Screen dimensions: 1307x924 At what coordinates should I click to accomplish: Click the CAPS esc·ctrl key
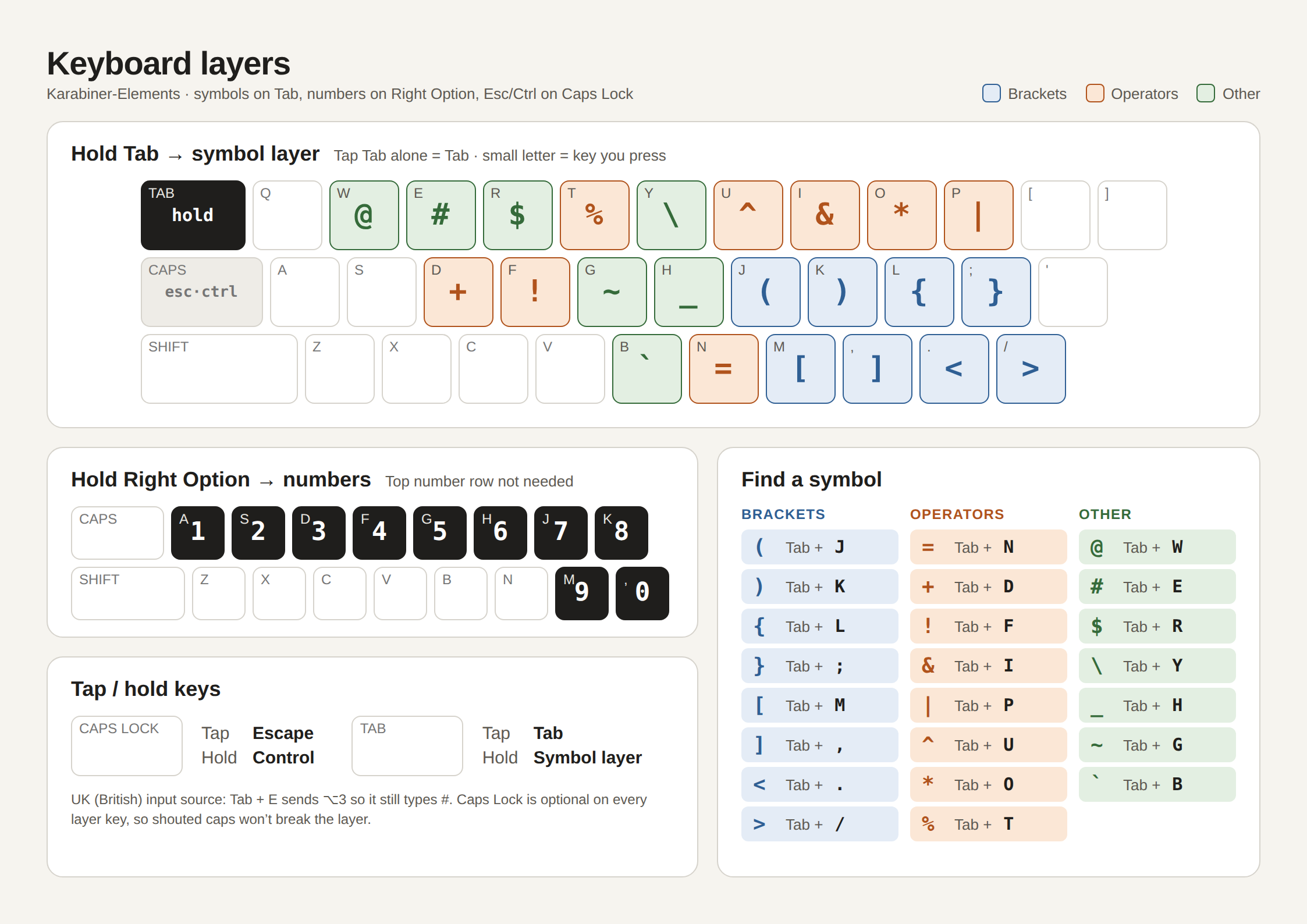pyautogui.click(x=201, y=292)
